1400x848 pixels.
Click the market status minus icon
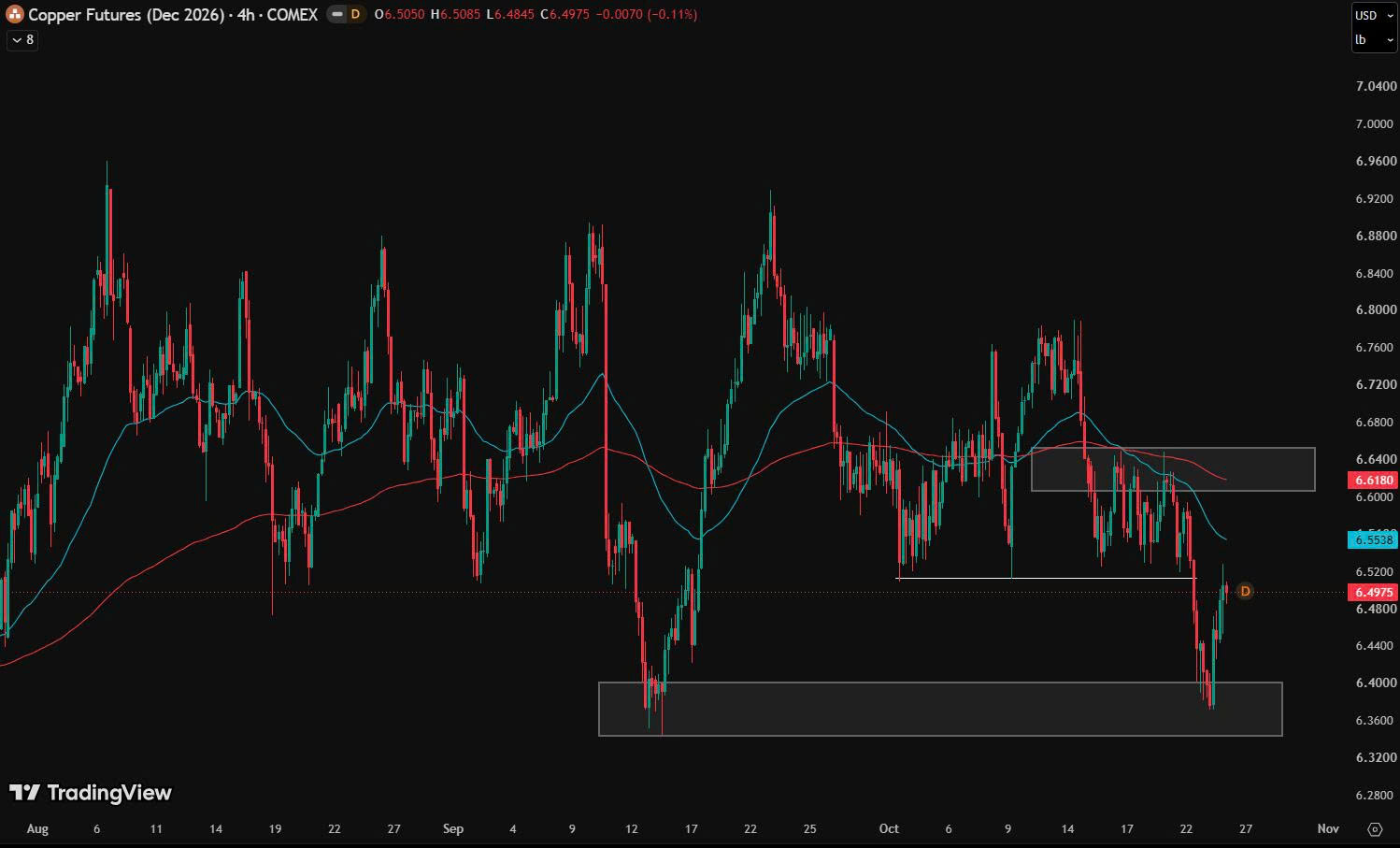[x=337, y=14]
